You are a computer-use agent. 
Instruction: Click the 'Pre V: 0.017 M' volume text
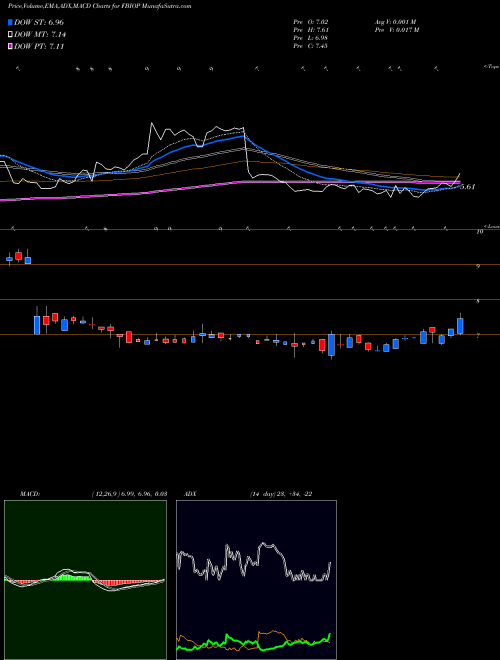click(398, 30)
